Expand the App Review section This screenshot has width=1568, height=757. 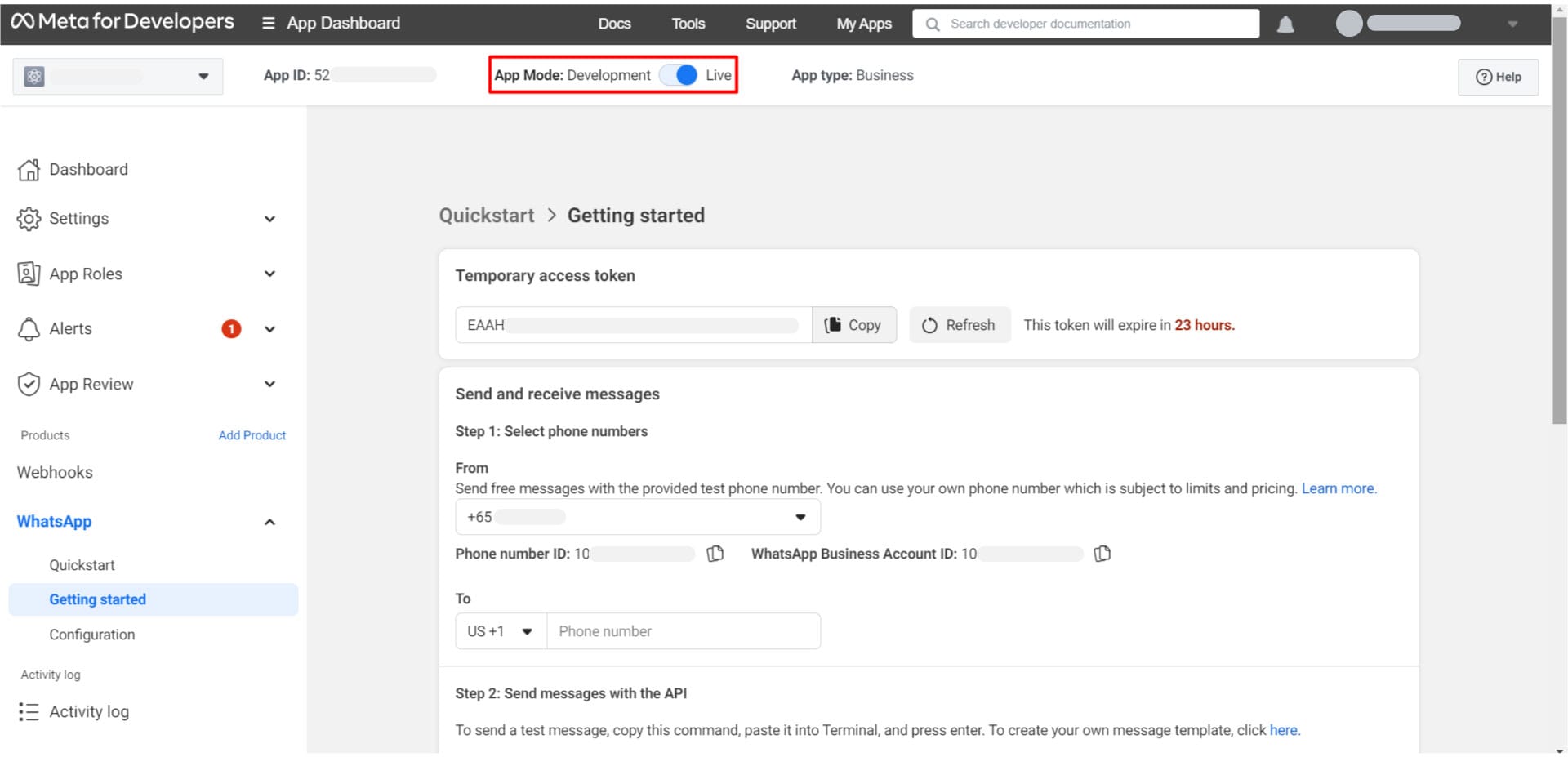pyautogui.click(x=269, y=384)
